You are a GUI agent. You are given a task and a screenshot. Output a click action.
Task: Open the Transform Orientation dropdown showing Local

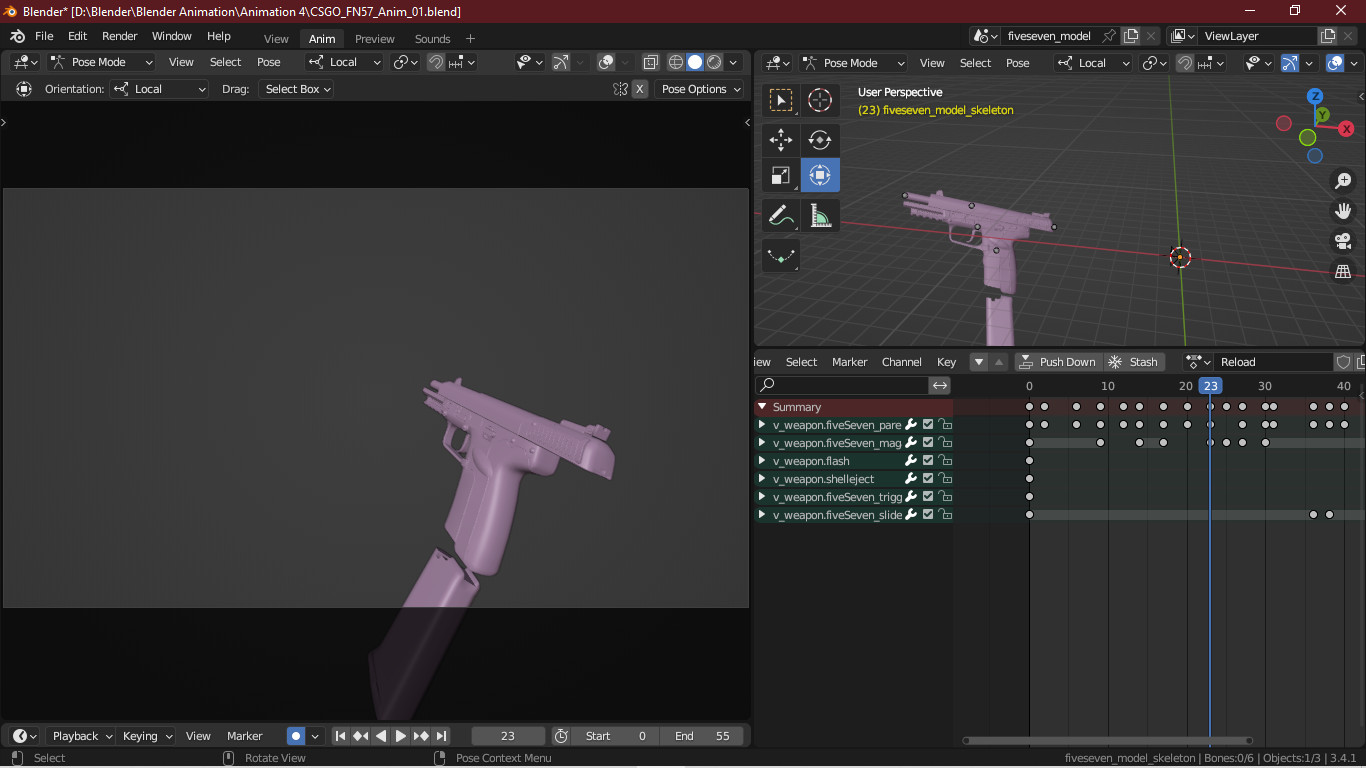(x=344, y=61)
